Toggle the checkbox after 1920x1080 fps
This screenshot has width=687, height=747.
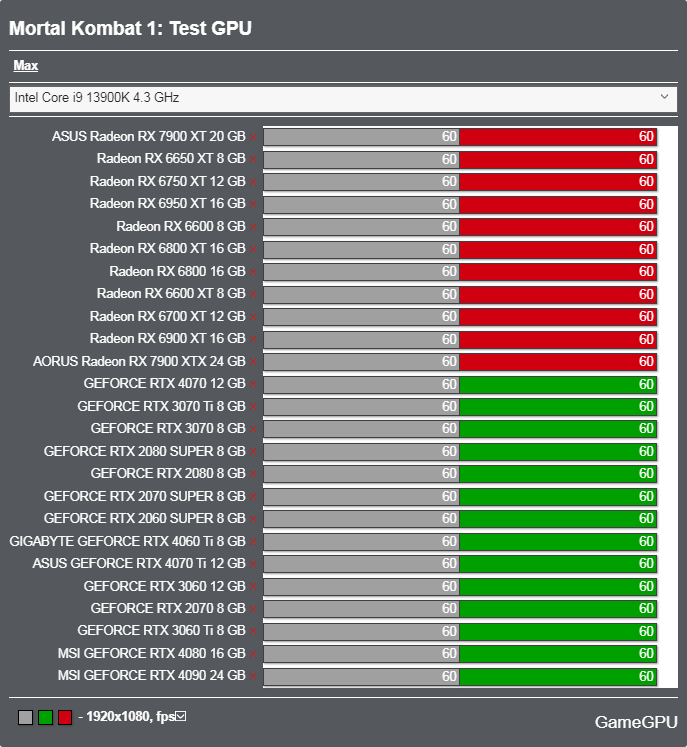click(x=181, y=716)
